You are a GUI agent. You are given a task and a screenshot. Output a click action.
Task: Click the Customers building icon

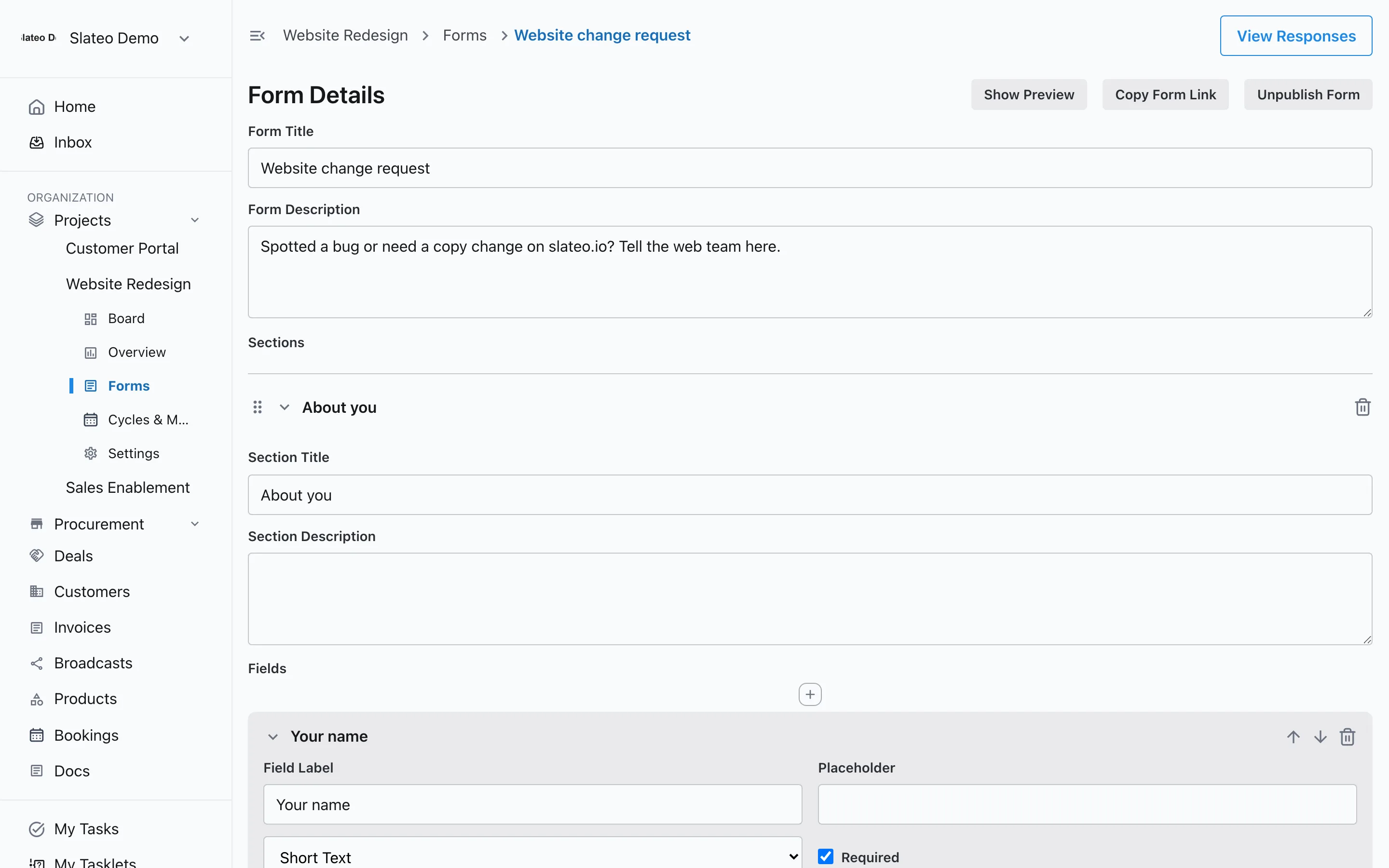point(37,591)
